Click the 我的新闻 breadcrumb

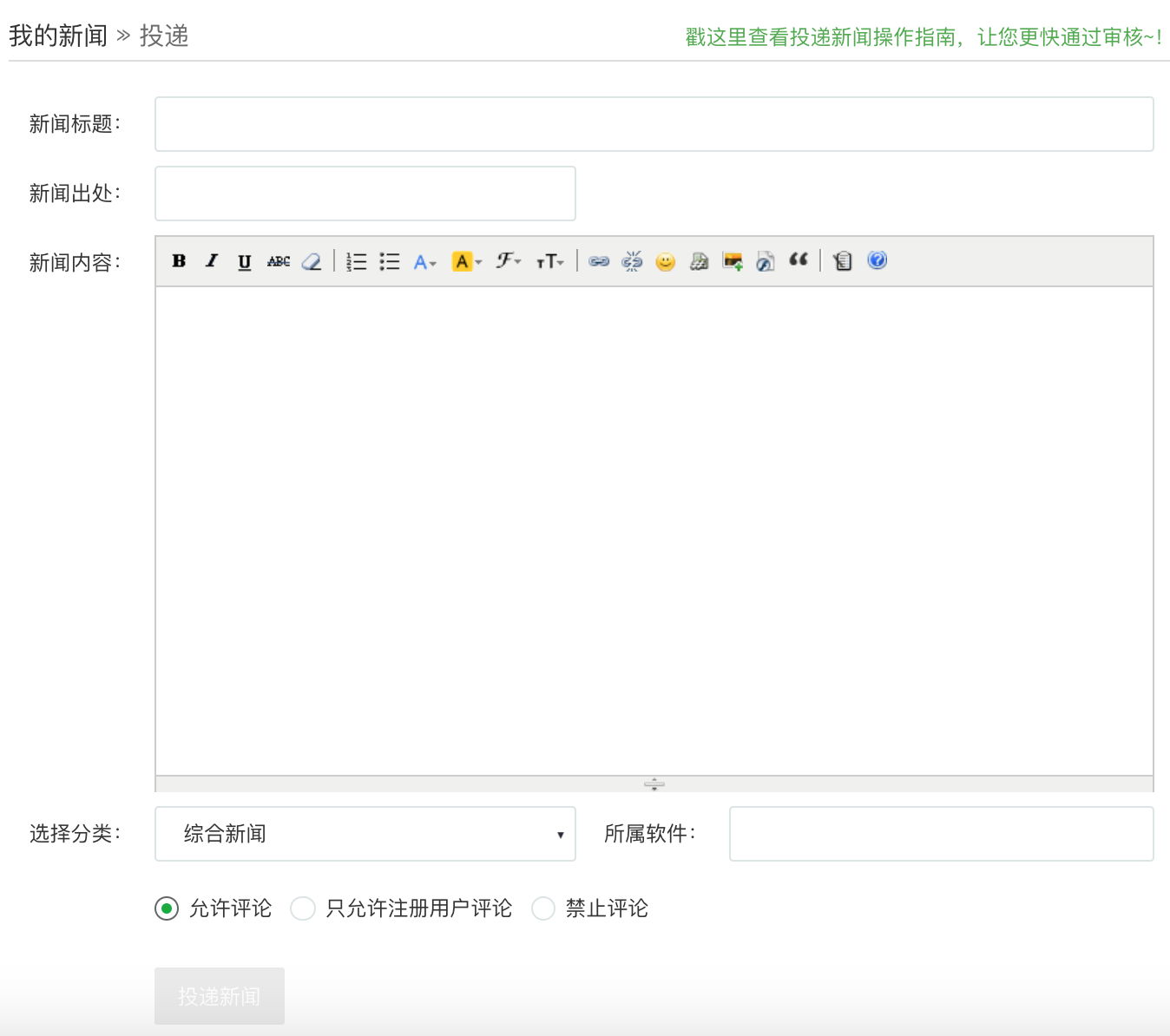point(58,36)
